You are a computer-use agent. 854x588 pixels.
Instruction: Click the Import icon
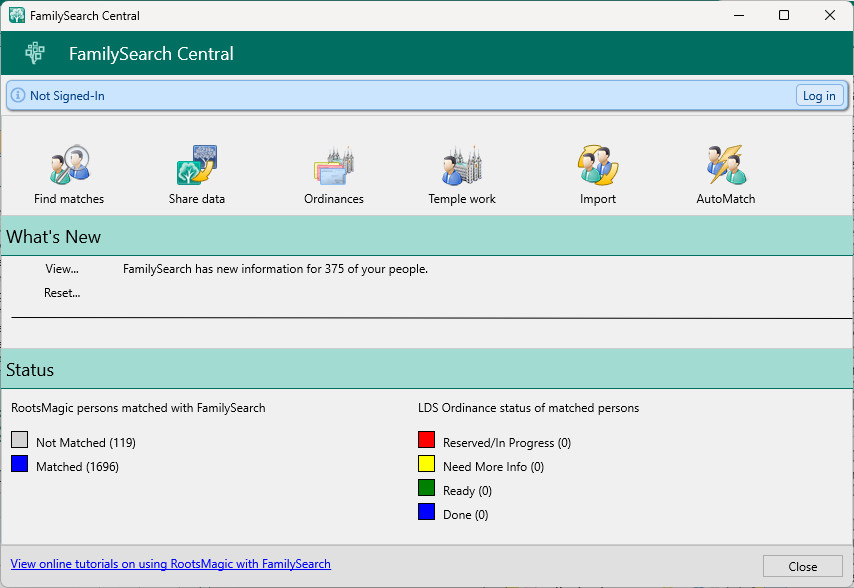(598, 165)
